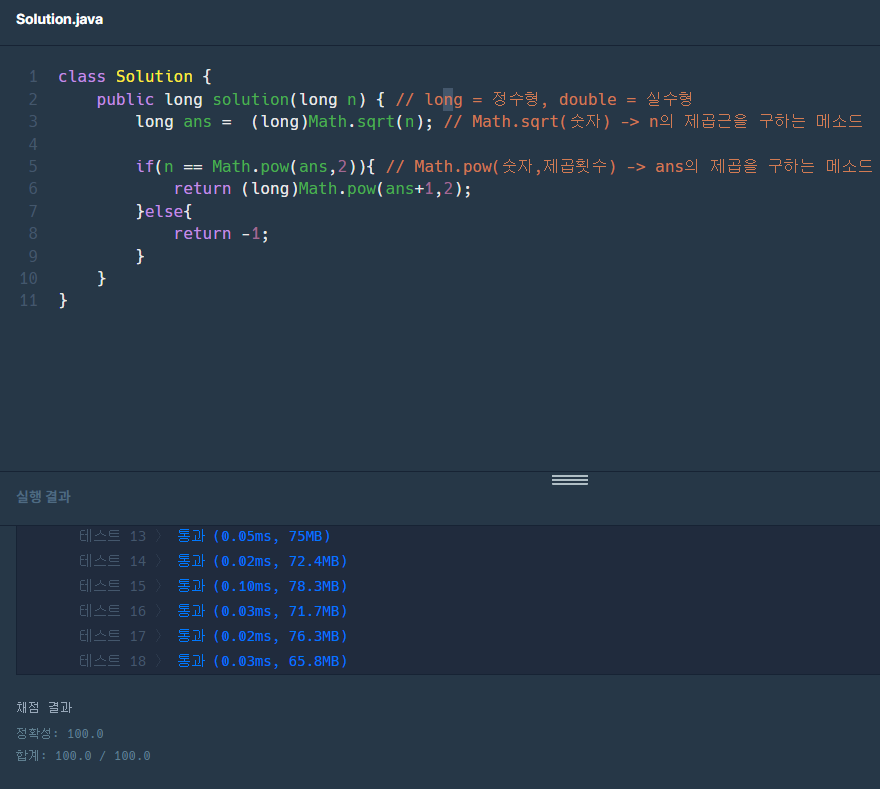
Task: Click line number 7 in the gutter
Action: coord(33,211)
